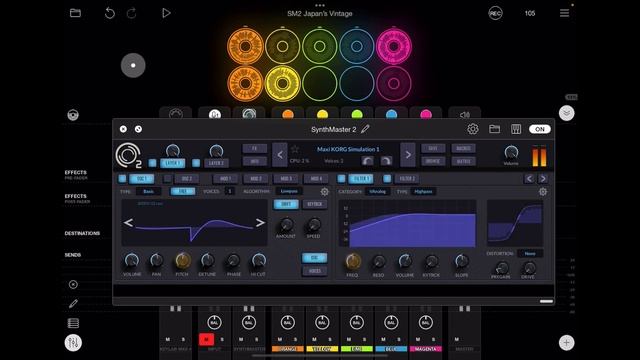This screenshot has width=640, height=360.
Task: Open the MATRIX page button
Action: 464,161
